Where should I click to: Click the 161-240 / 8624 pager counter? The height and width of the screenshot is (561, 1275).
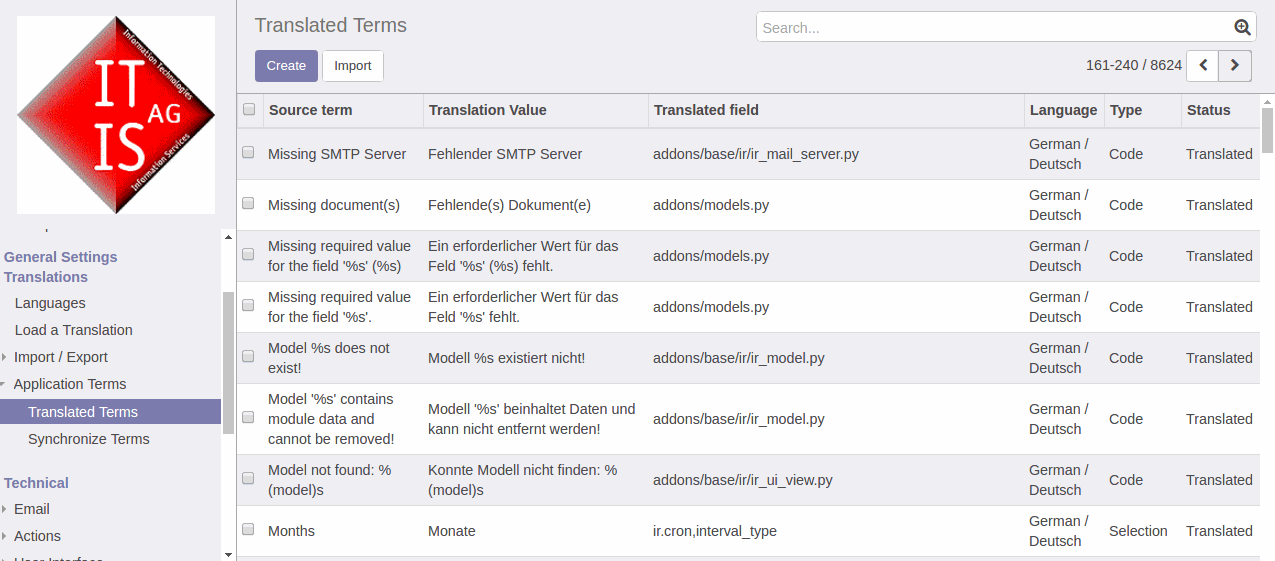(1134, 65)
